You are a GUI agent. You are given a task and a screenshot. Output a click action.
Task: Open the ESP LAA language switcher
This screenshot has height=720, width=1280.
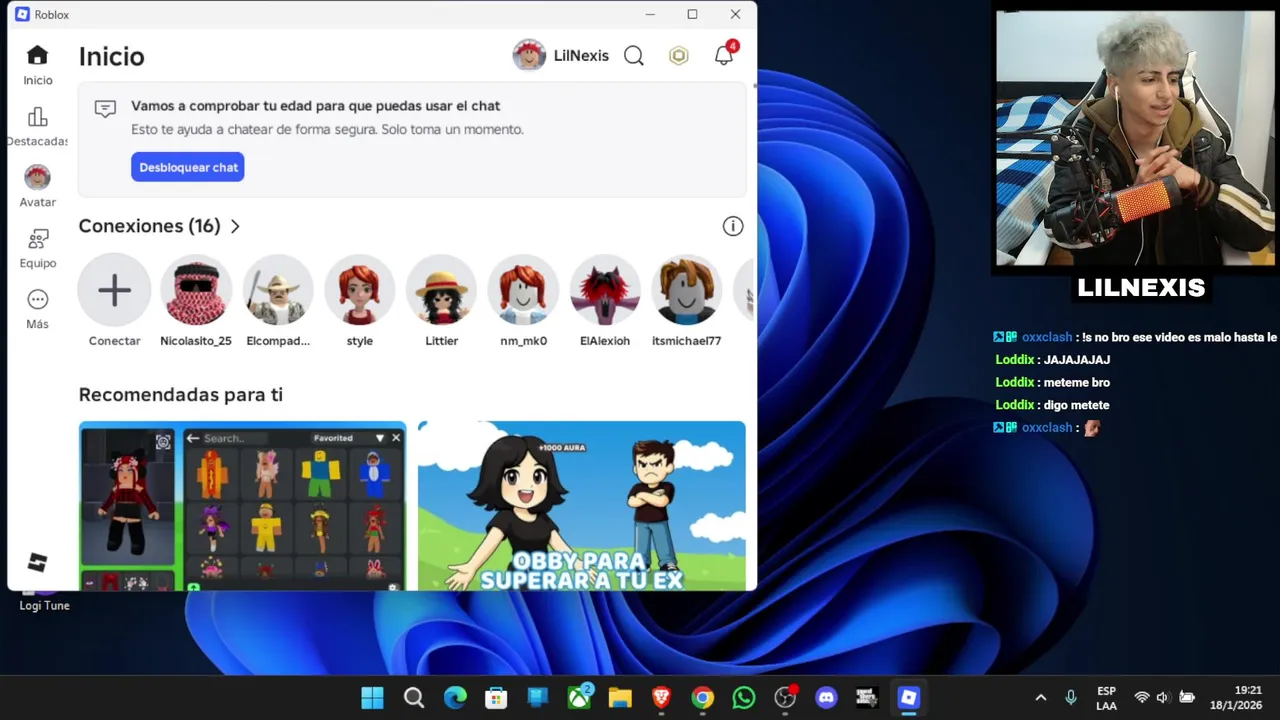(x=1106, y=698)
